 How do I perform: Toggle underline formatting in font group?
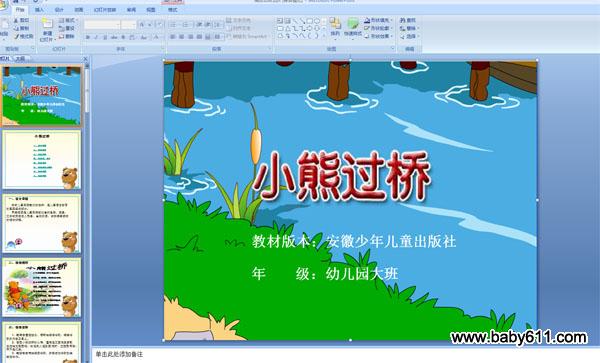point(105,37)
